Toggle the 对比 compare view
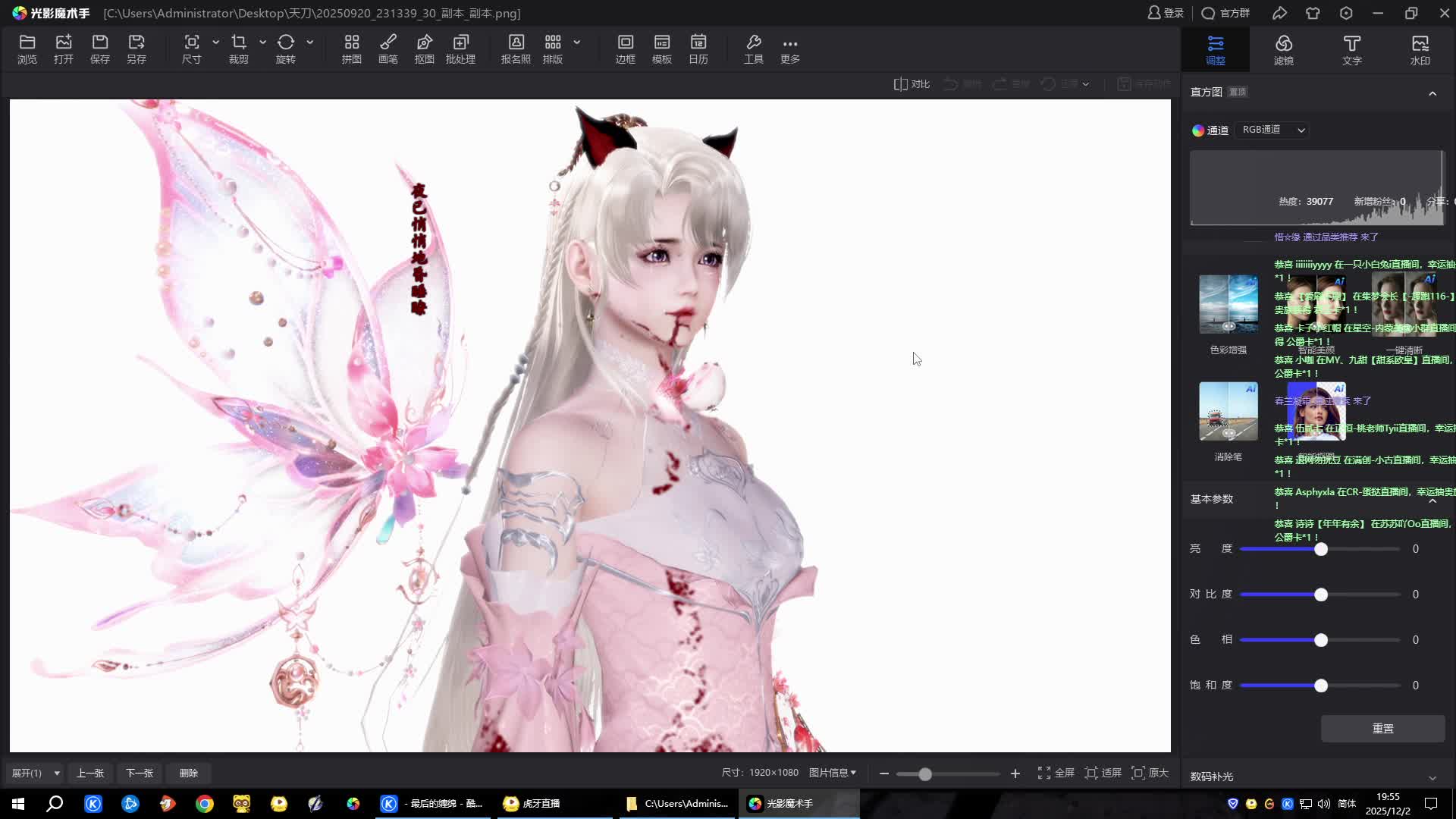This screenshot has height=819, width=1456. (912, 84)
